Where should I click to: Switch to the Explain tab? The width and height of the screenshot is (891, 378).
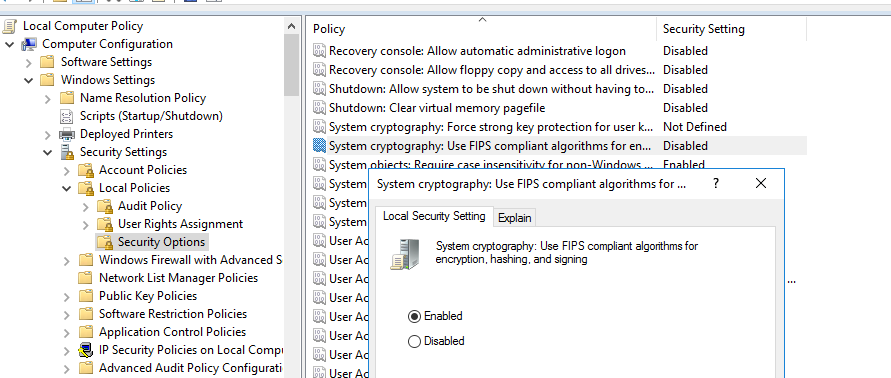coord(514,218)
